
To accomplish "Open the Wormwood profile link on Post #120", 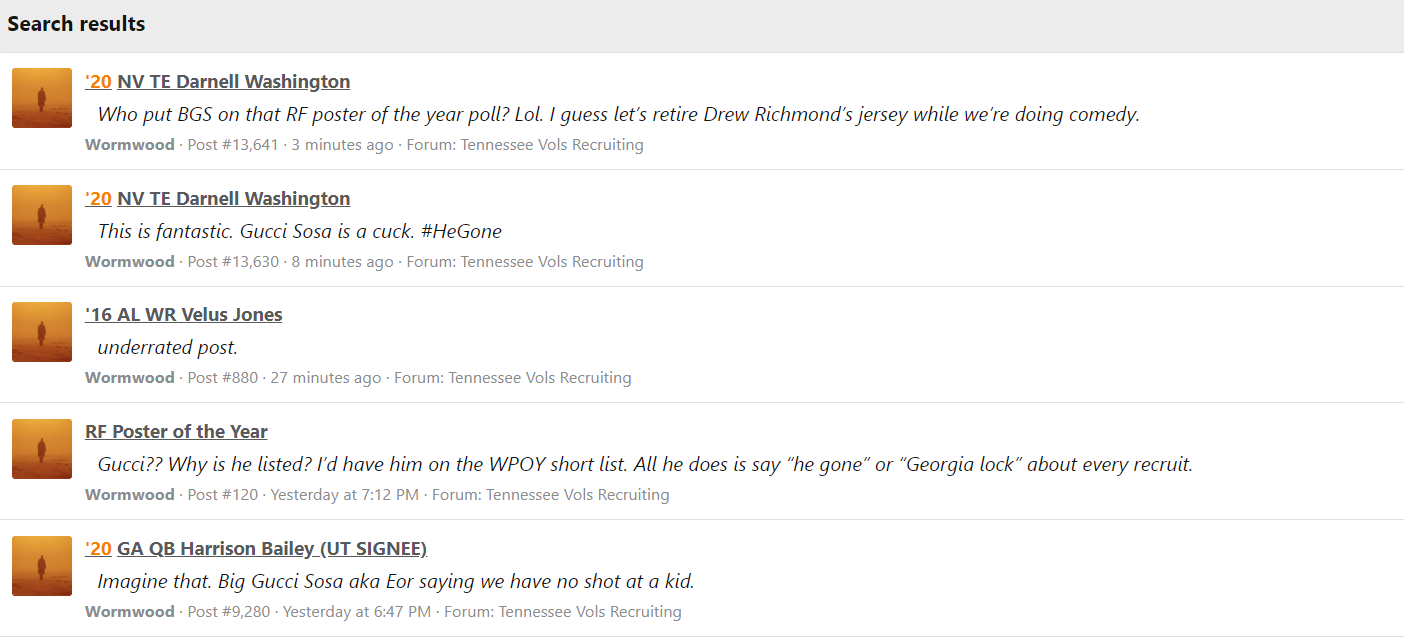I will 129,495.
